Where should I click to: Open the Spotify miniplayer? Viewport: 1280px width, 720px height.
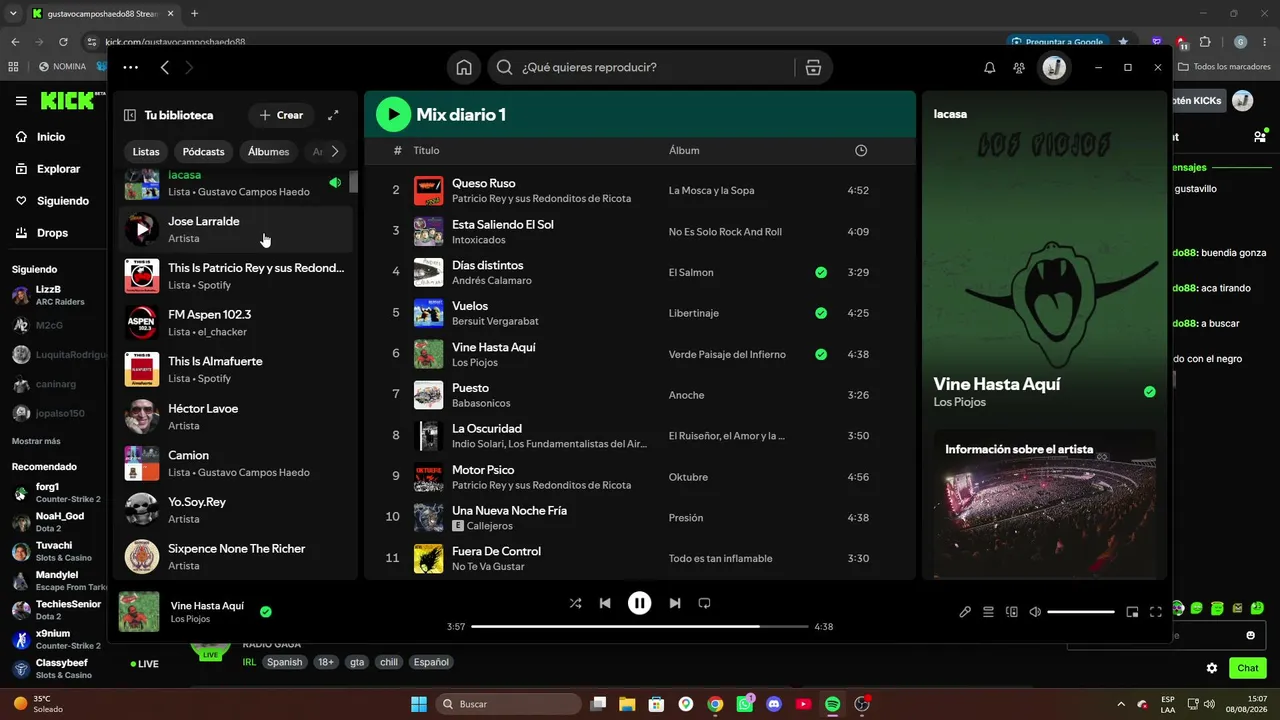(1132, 612)
